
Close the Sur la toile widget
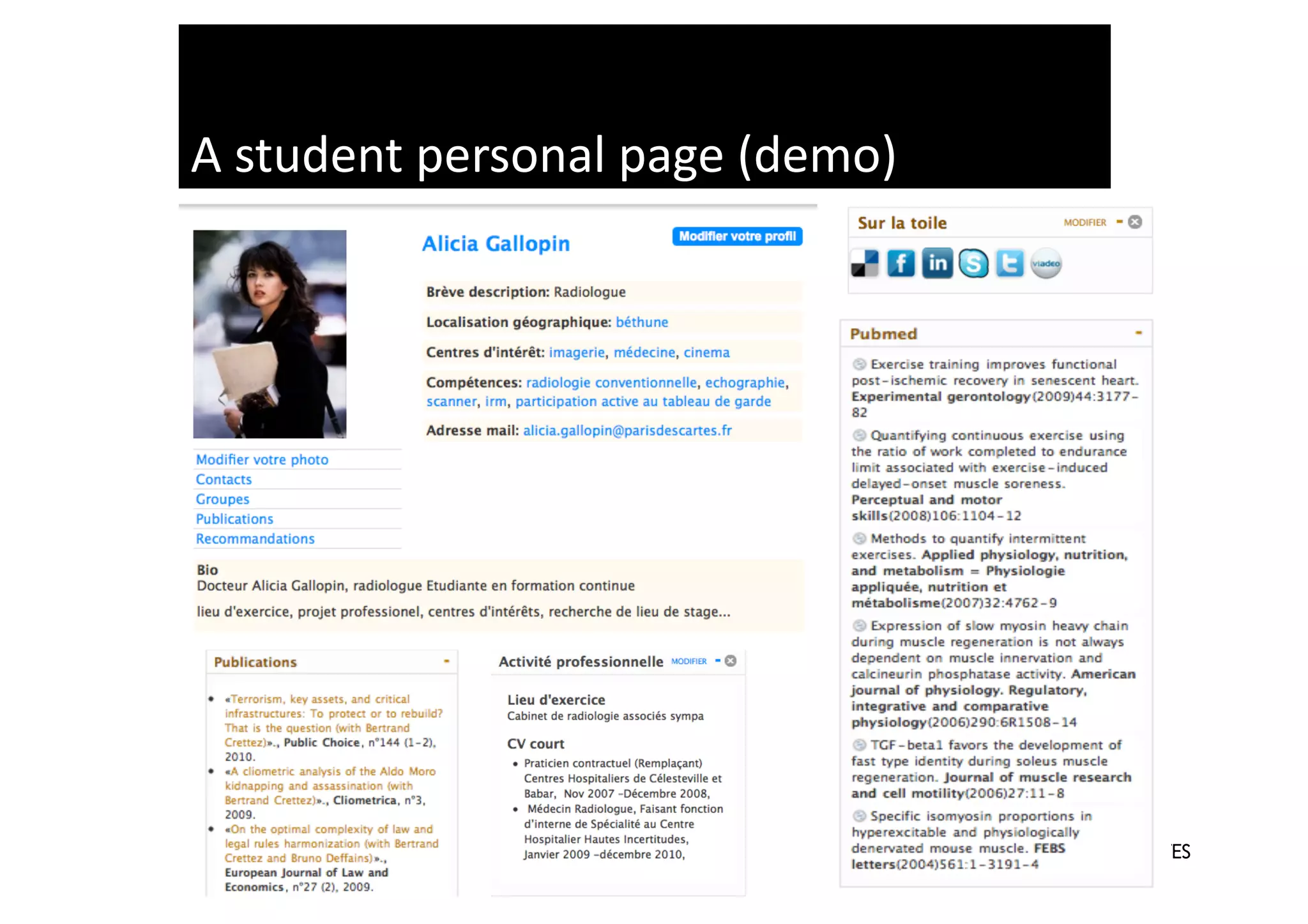pos(1135,222)
